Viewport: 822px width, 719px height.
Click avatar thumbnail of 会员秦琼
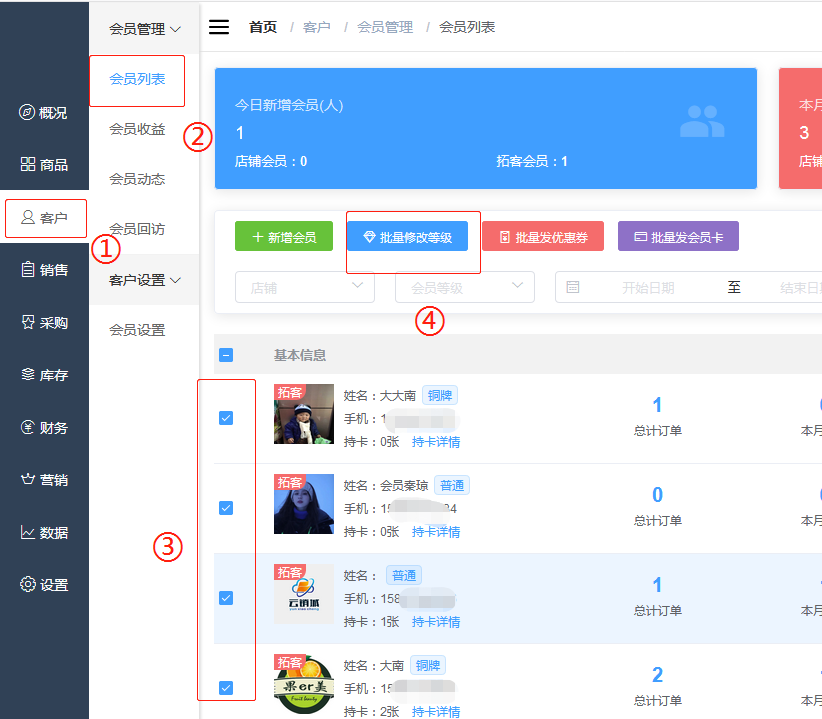pyautogui.click(x=304, y=504)
